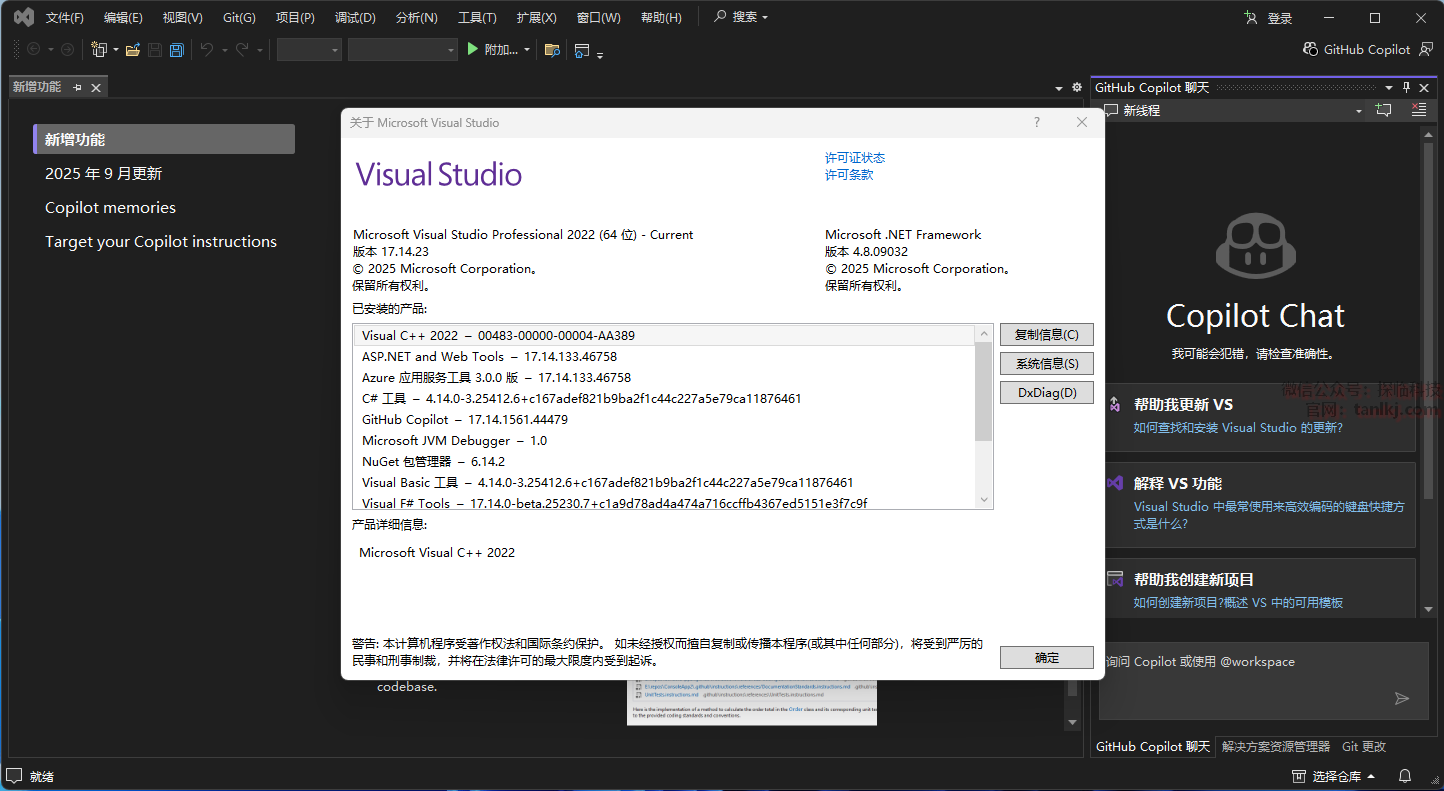This screenshot has height=791, width=1444.
Task: Open the 选择仓库 repository selector
Action: pyautogui.click(x=1335, y=776)
